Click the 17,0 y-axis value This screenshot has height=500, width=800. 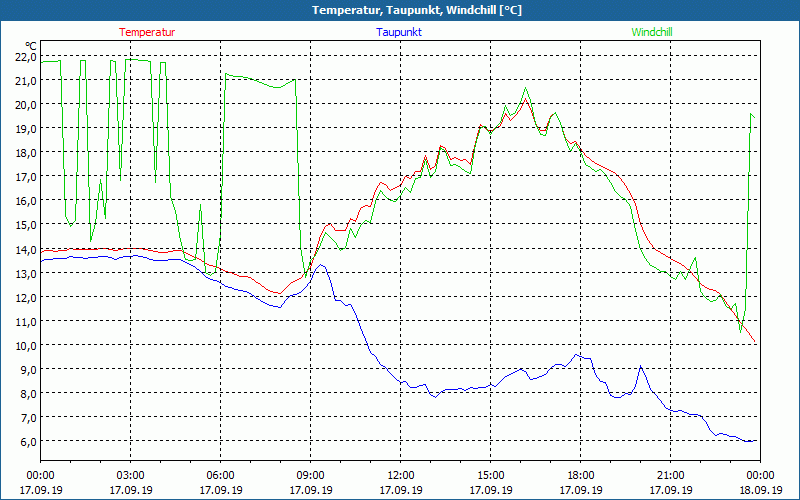pyautogui.click(x=26, y=177)
